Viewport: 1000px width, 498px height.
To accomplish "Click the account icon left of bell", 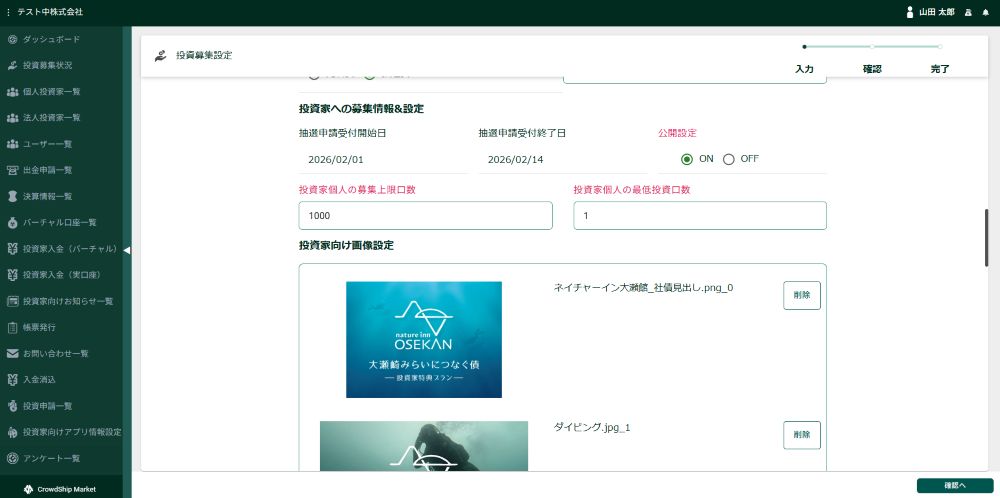I will [x=968, y=12].
